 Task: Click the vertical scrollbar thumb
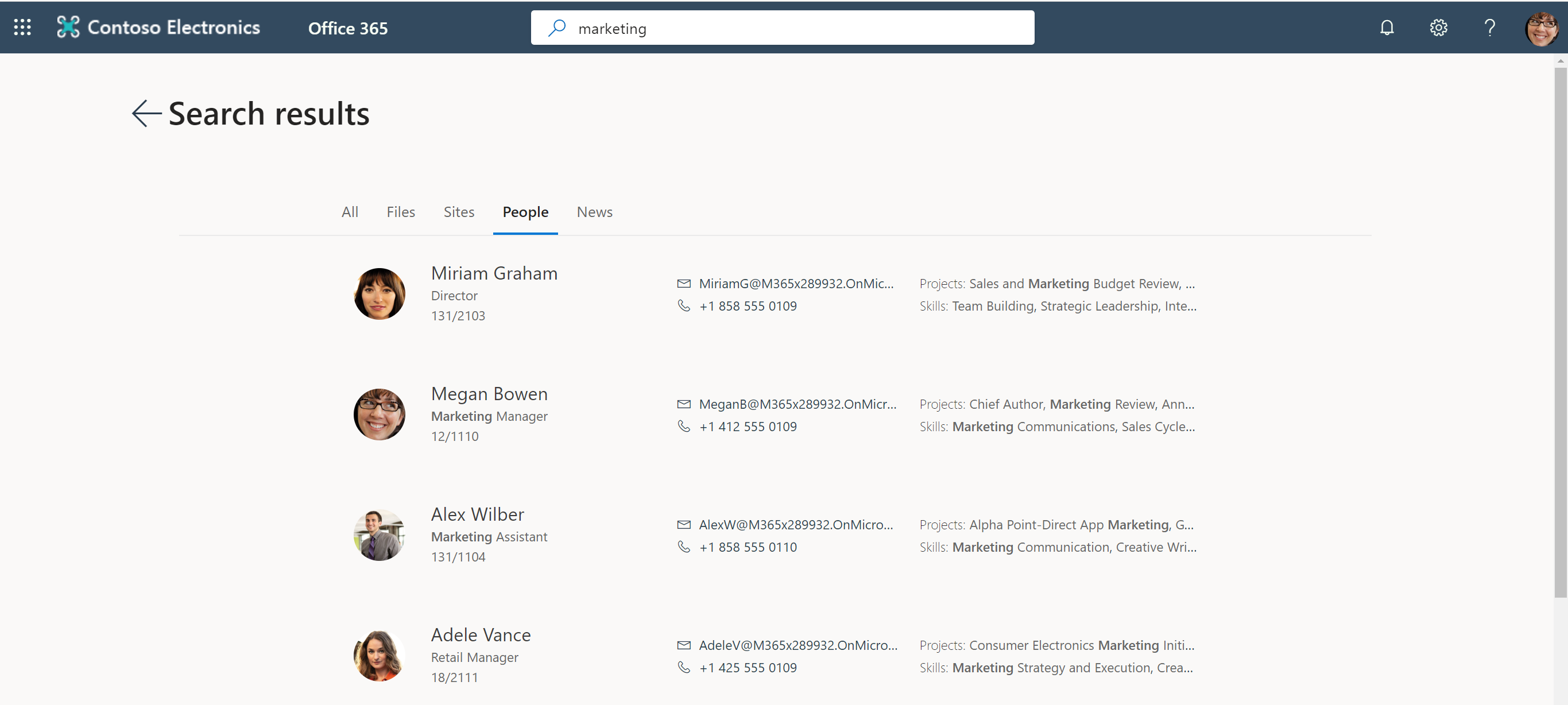[1560, 332]
